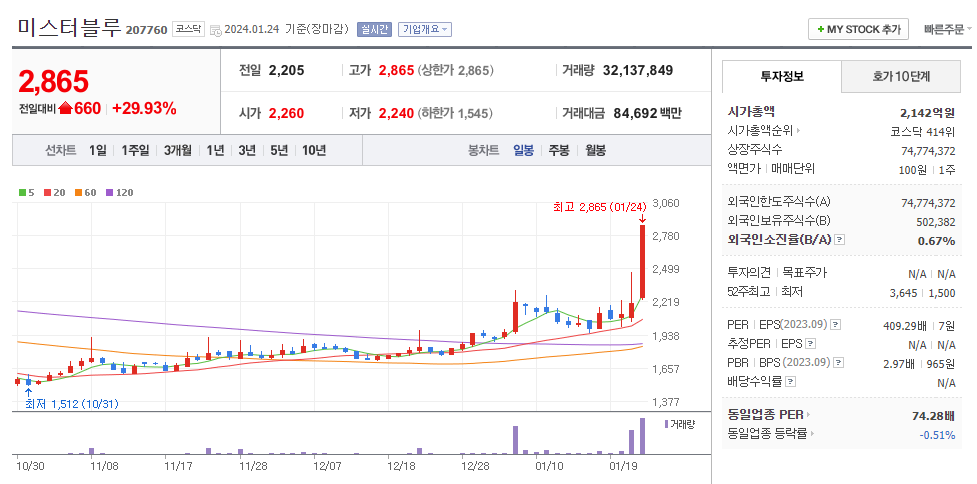
Task: Click the stock code 207760
Action: pos(146,30)
